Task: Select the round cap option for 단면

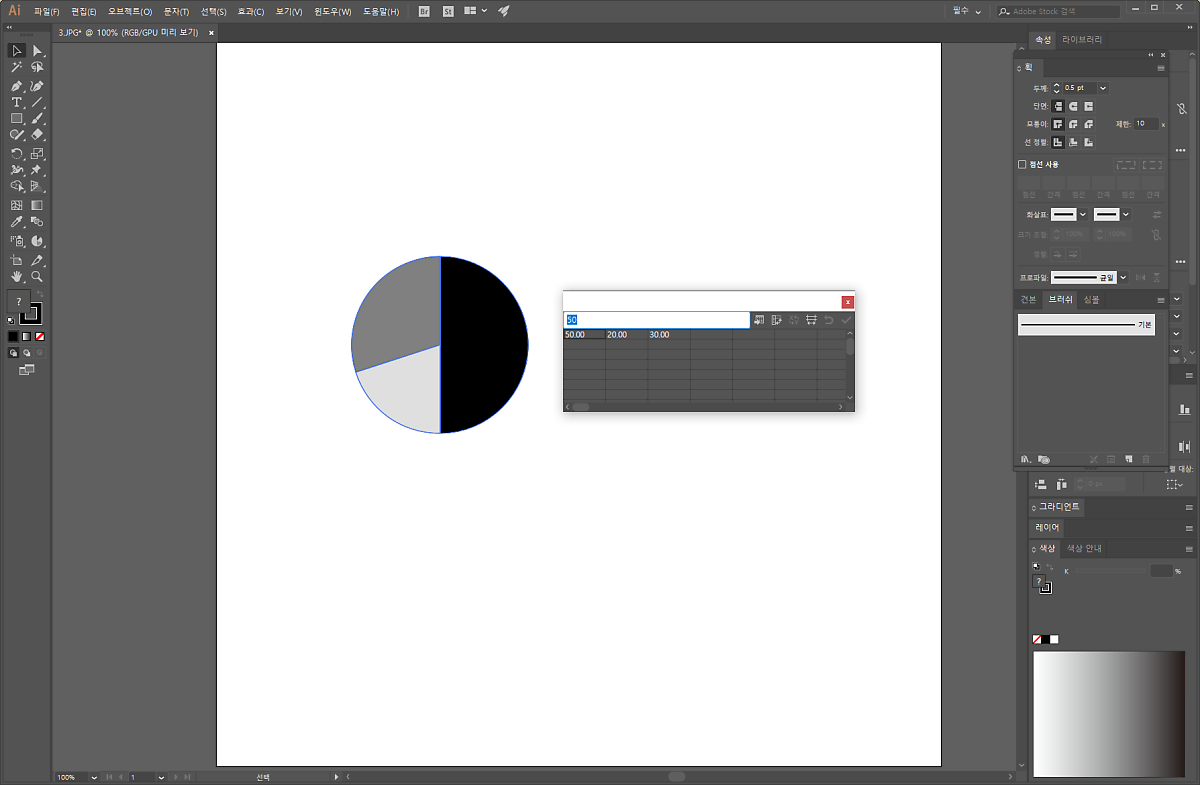Action: pyautogui.click(x=1073, y=106)
